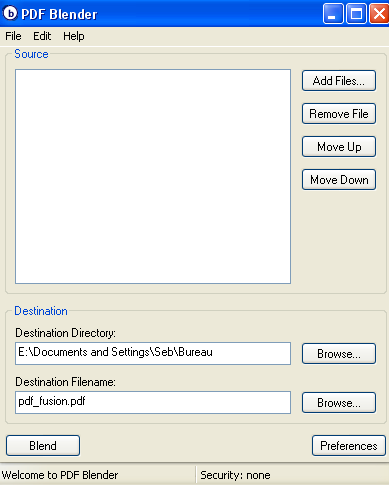389x485 pixels.
Task: Open the File menu
Action: [x=13, y=36]
